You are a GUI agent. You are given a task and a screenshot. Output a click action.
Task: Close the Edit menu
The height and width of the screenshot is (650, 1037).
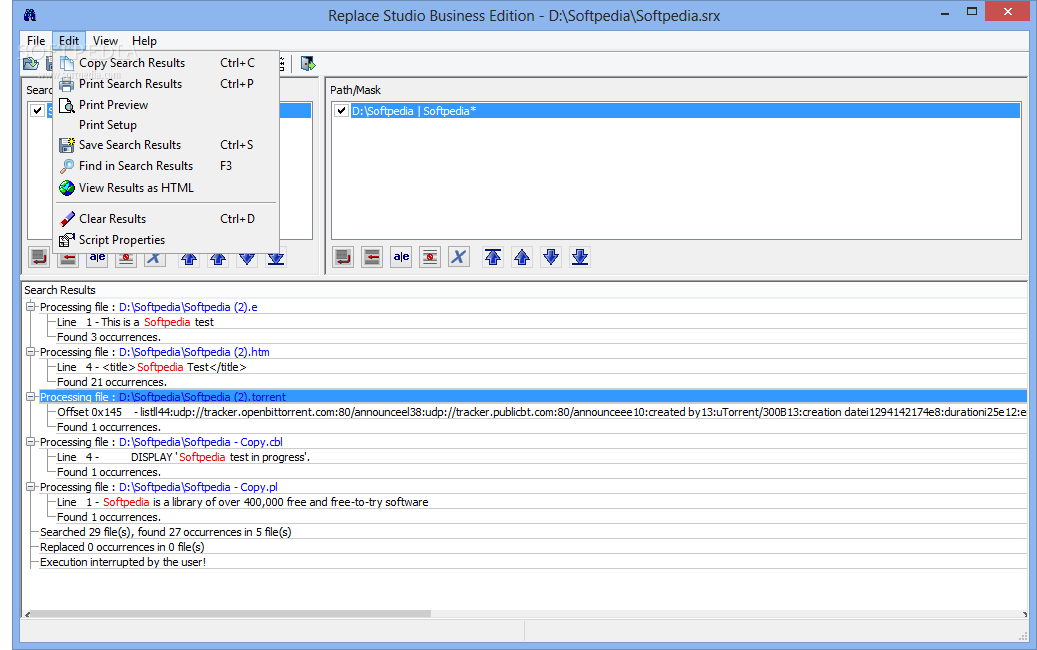pyautogui.click(x=69, y=41)
